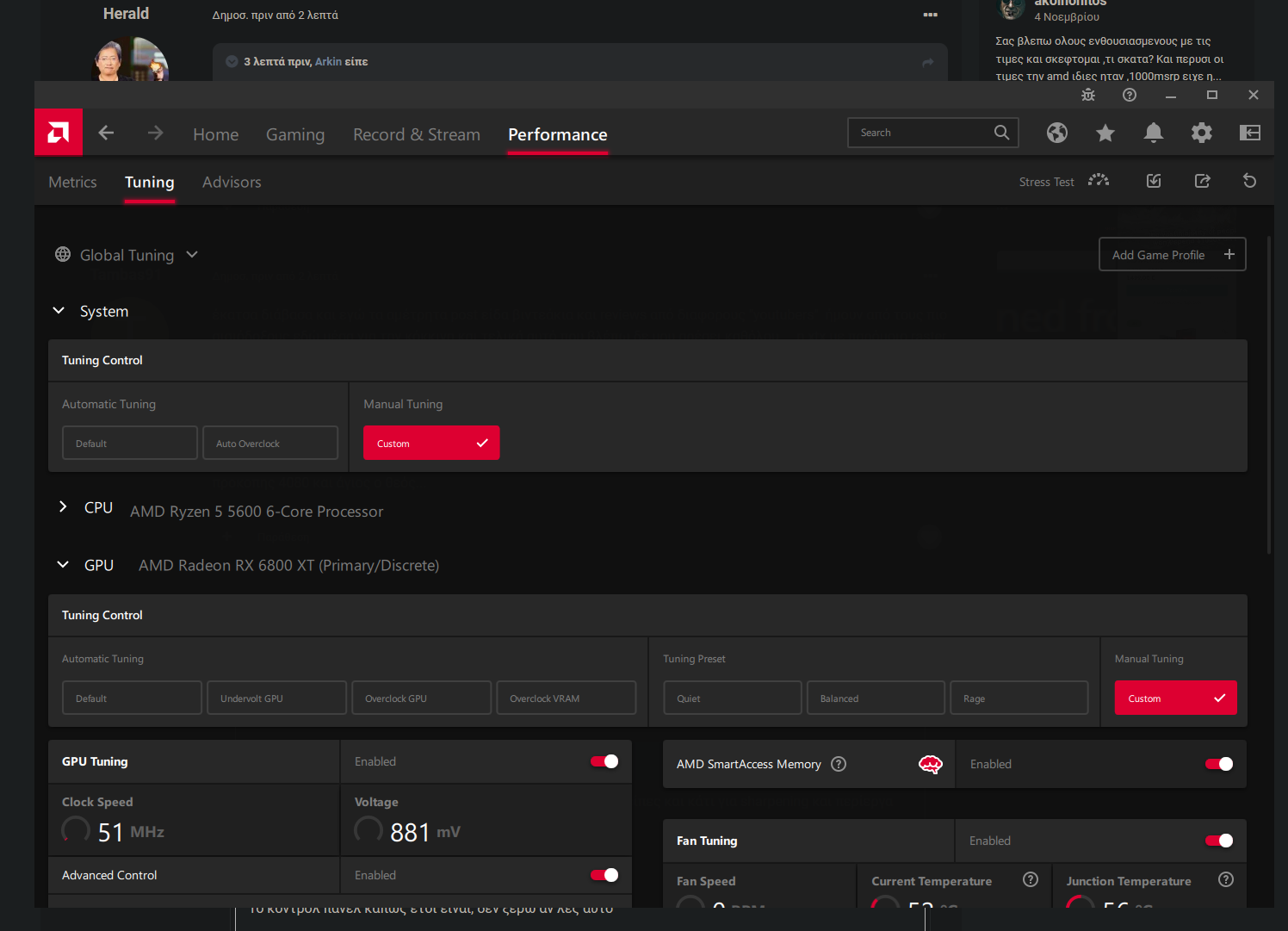Select Overclock GPU button
Viewport: 1288px width, 931px height.
click(422, 698)
